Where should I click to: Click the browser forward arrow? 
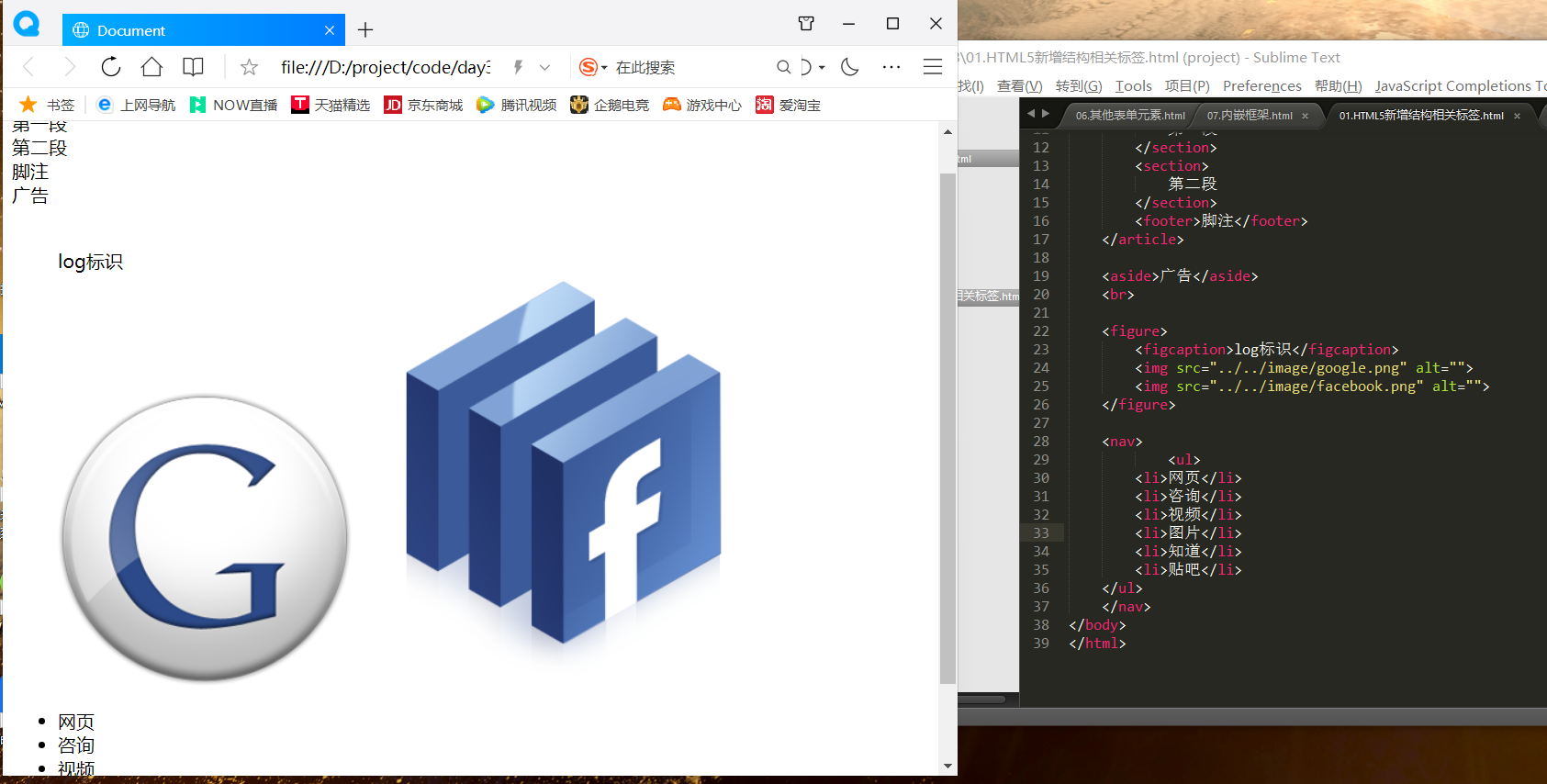coord(69,67)
